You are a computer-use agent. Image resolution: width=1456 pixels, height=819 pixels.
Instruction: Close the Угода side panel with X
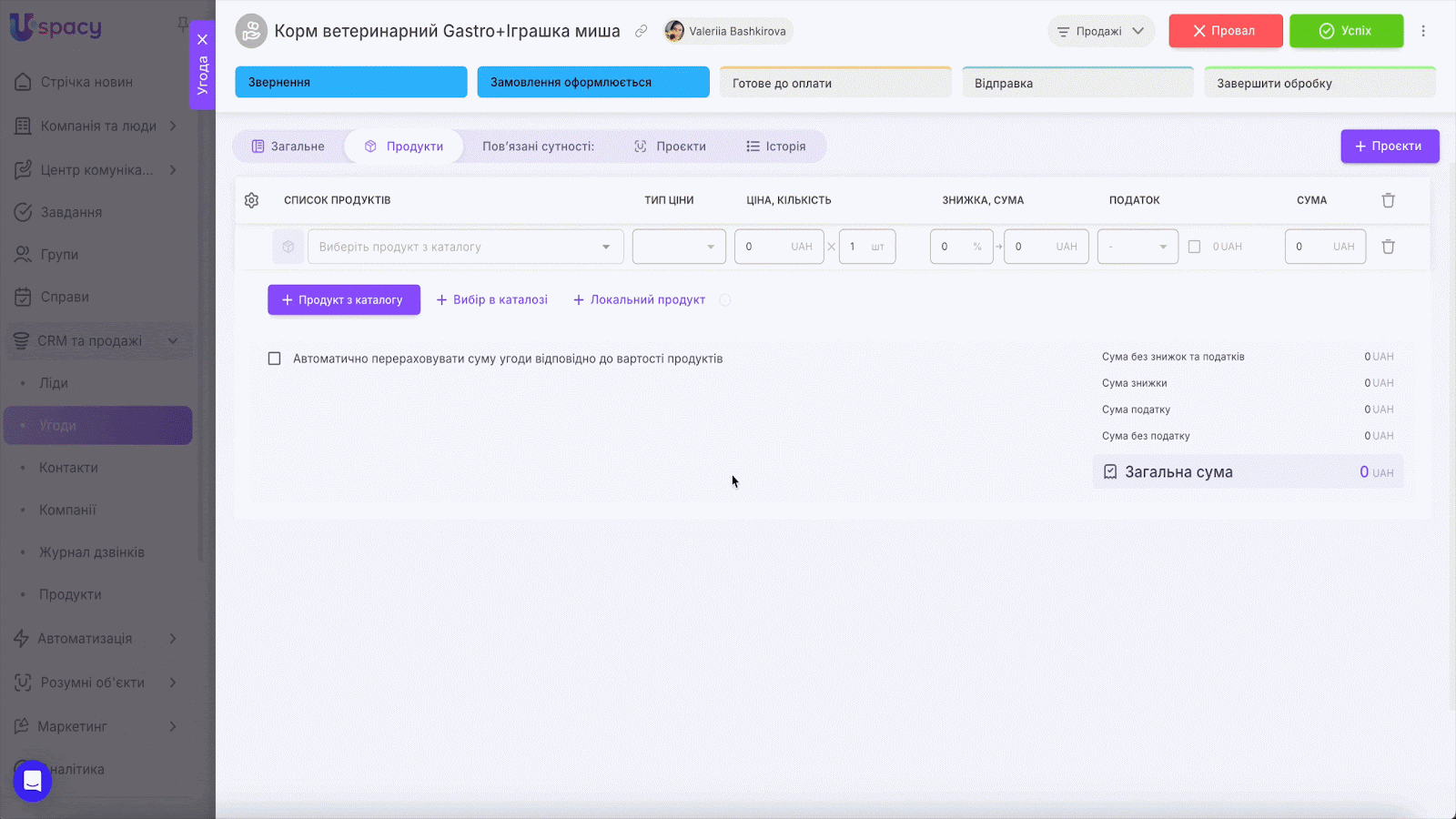(202, 39)
